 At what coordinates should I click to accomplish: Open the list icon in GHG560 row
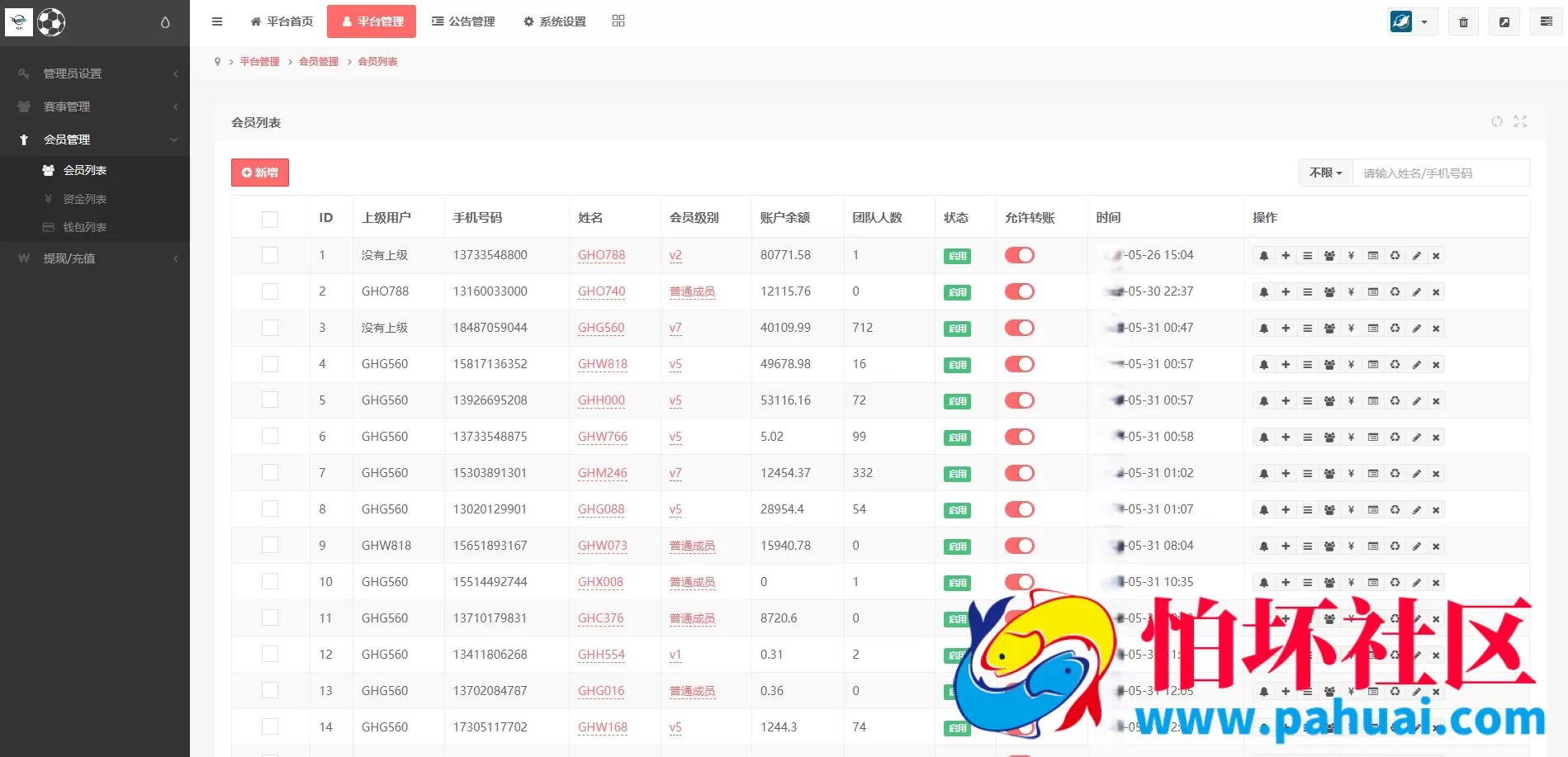[x=1307, y=329]
